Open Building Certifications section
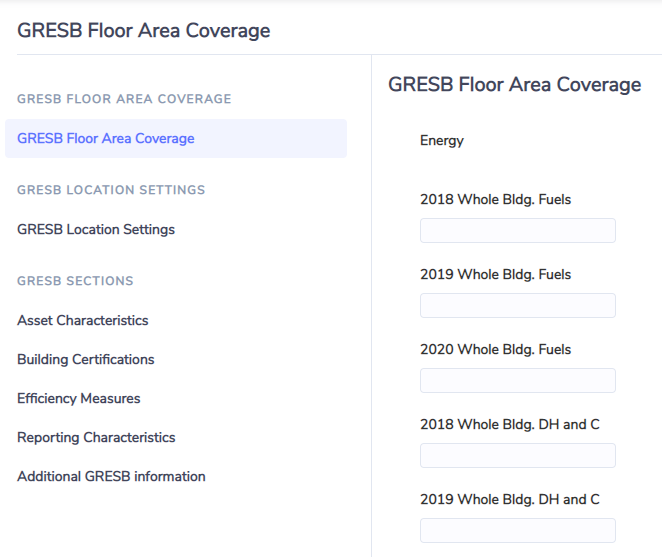The image size is (662, 557). (x=86, y=359)
